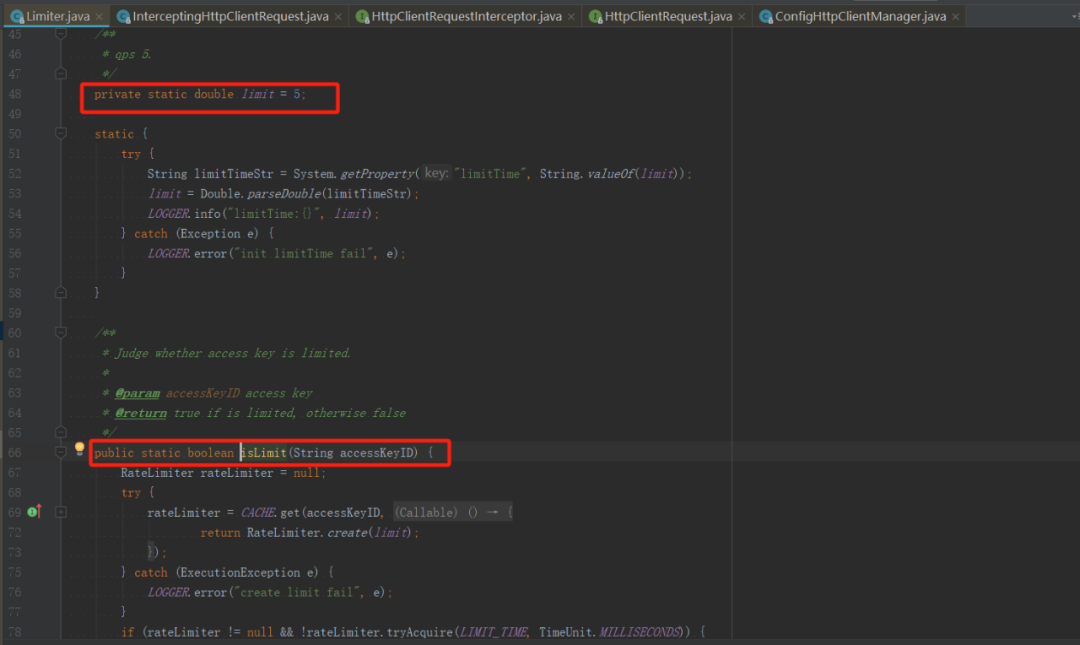
Task: Open the lightbulb quick-fix on line 66
Action: [x=79, y=449]
